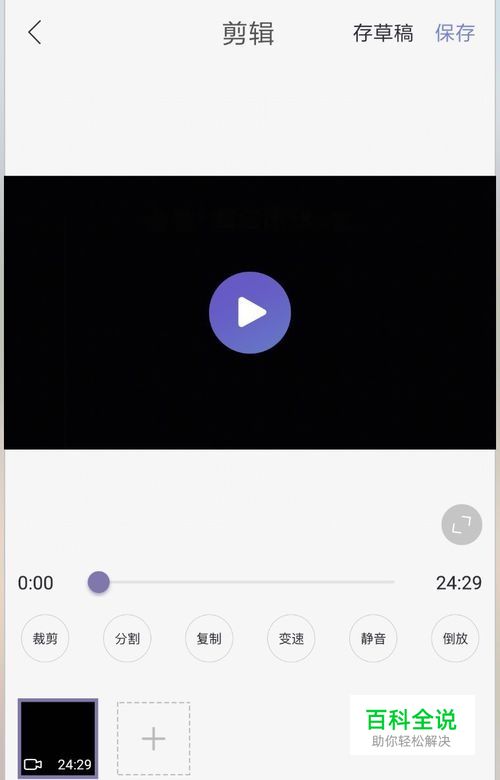Reverse the clip with 倒放
Screen dimensions: 500x780
tap(455, 638)
